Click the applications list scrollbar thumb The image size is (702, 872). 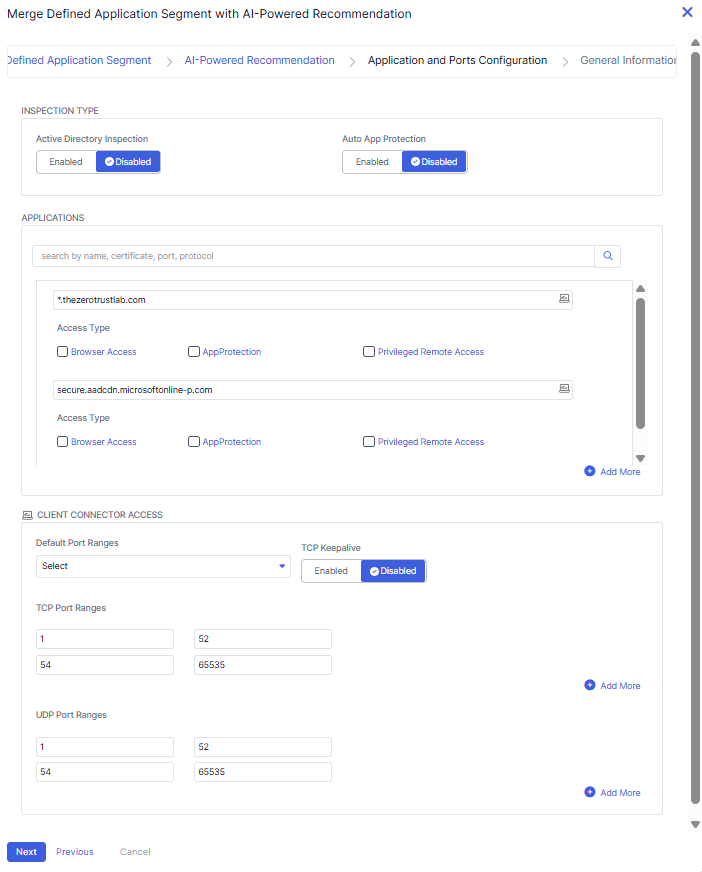(640, 364)
